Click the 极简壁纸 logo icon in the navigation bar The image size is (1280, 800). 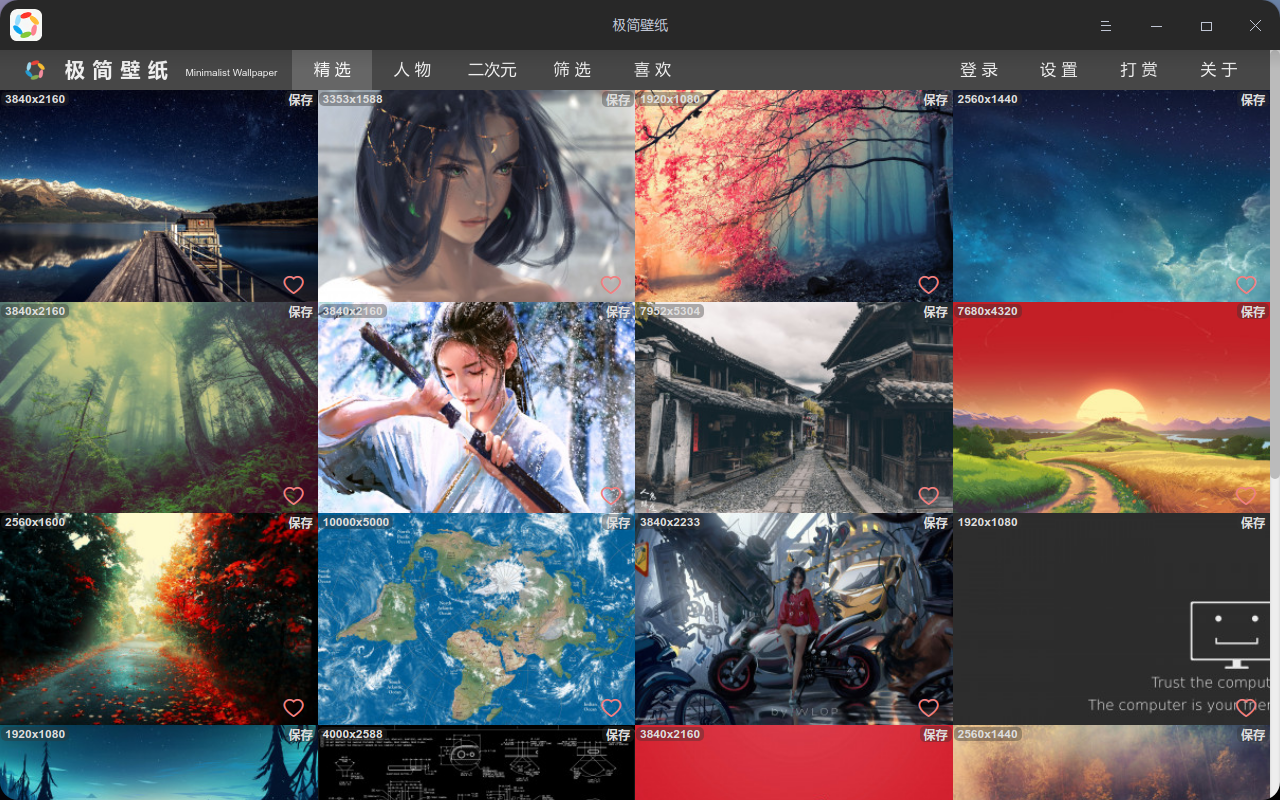pyautogui.click(x=35, y=70)
